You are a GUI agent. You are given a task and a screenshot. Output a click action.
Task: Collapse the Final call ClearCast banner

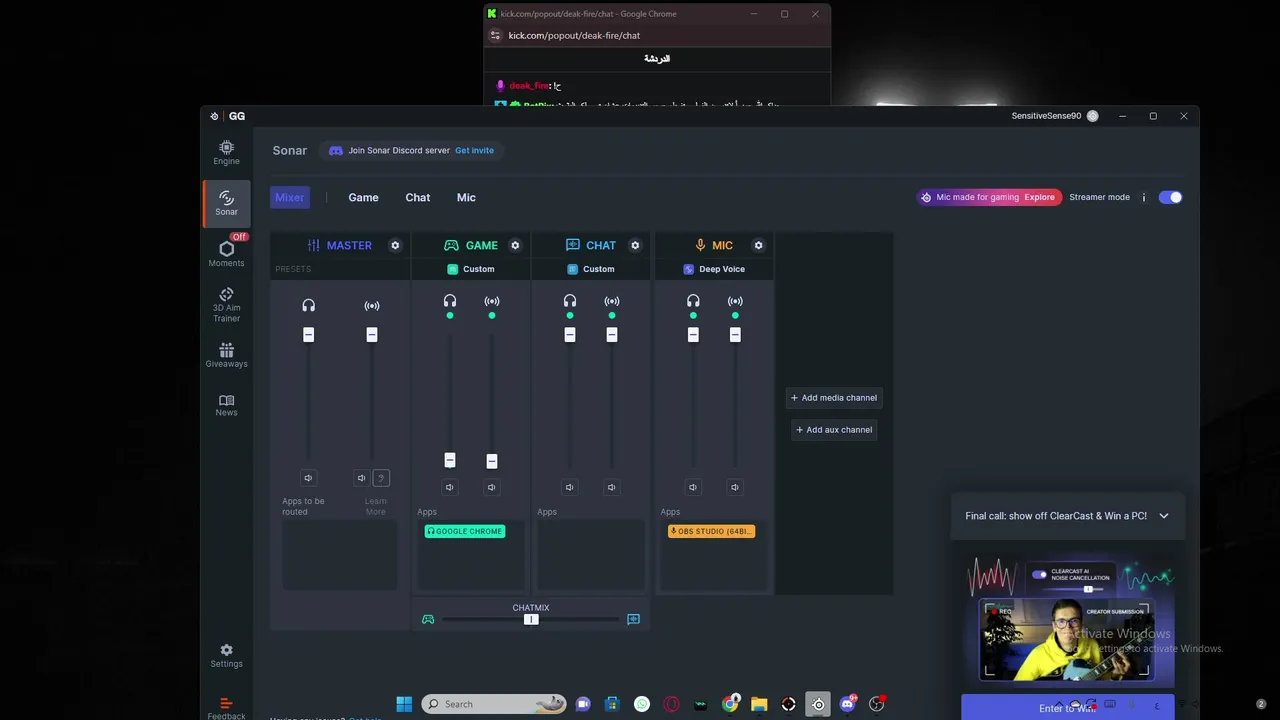(1164, 516)
